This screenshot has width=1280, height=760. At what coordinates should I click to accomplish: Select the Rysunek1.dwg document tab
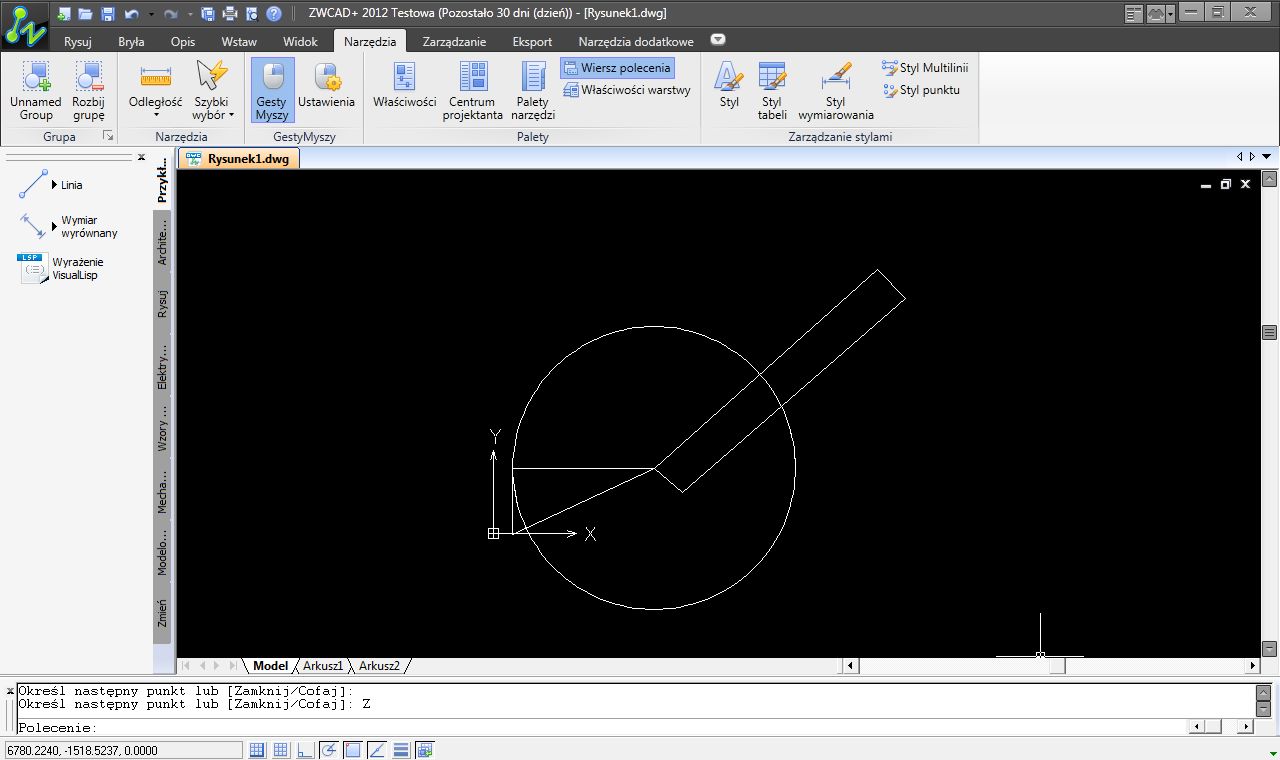[x=238, y=158]
